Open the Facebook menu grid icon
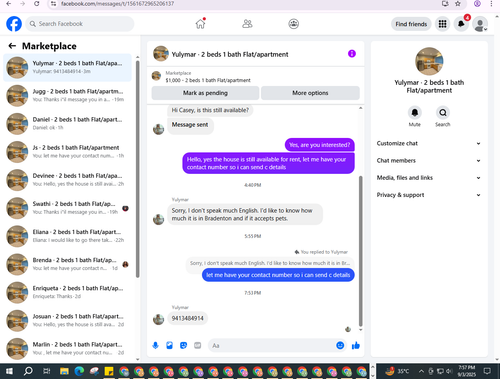The height and width of the screenshot is (379, 500). coord(442,24)
